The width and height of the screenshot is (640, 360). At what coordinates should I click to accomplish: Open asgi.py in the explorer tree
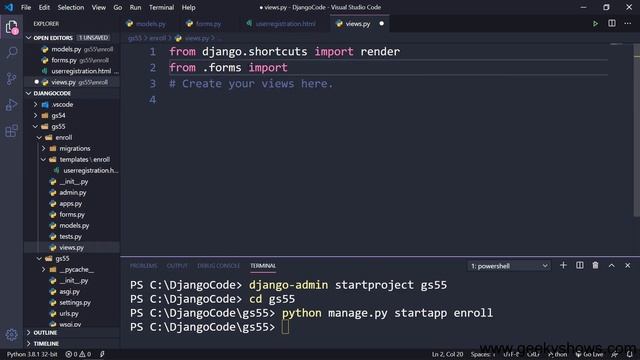click(x=69, y=292)
